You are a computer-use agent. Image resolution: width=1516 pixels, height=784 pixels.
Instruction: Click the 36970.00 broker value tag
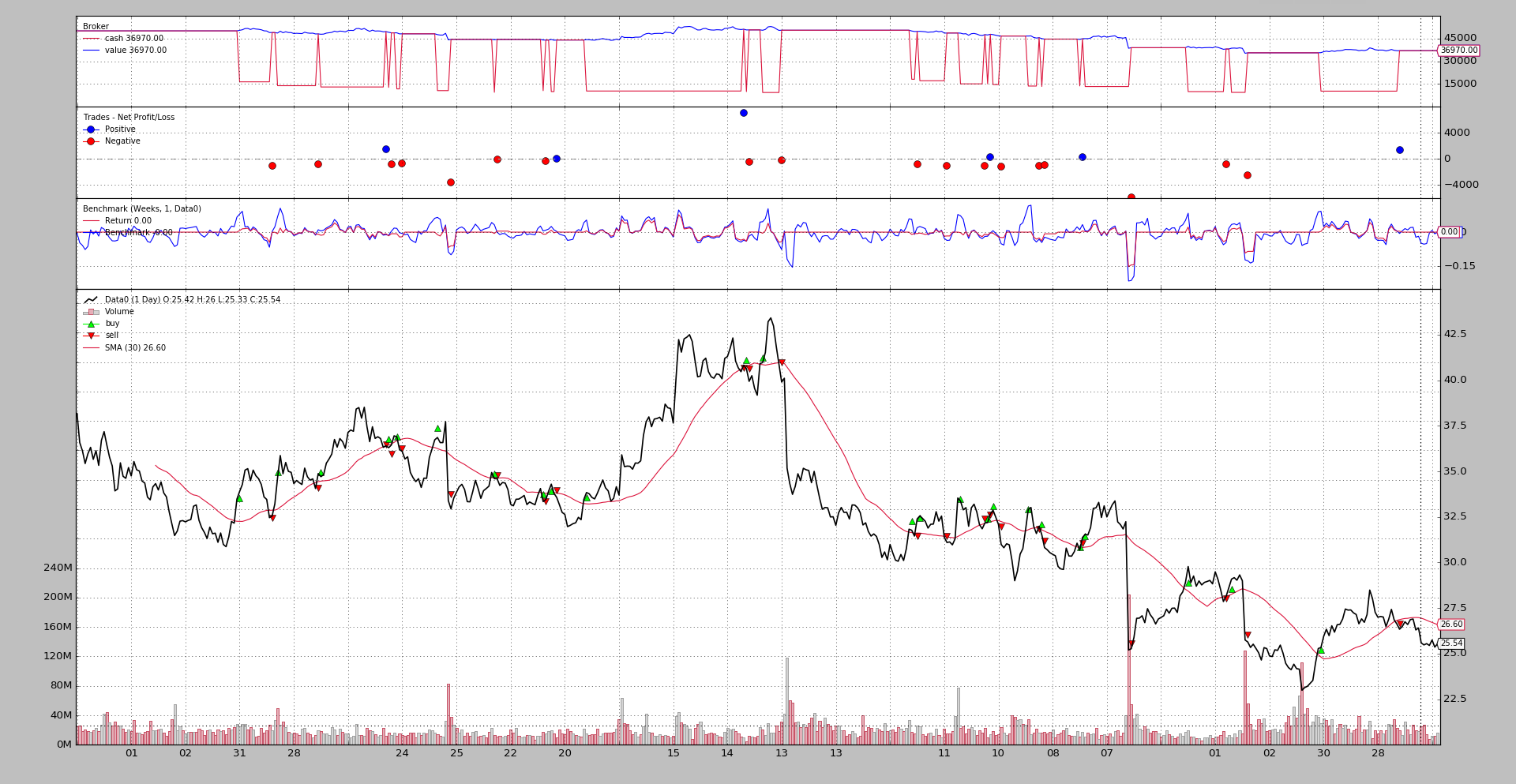[1458, 51]
